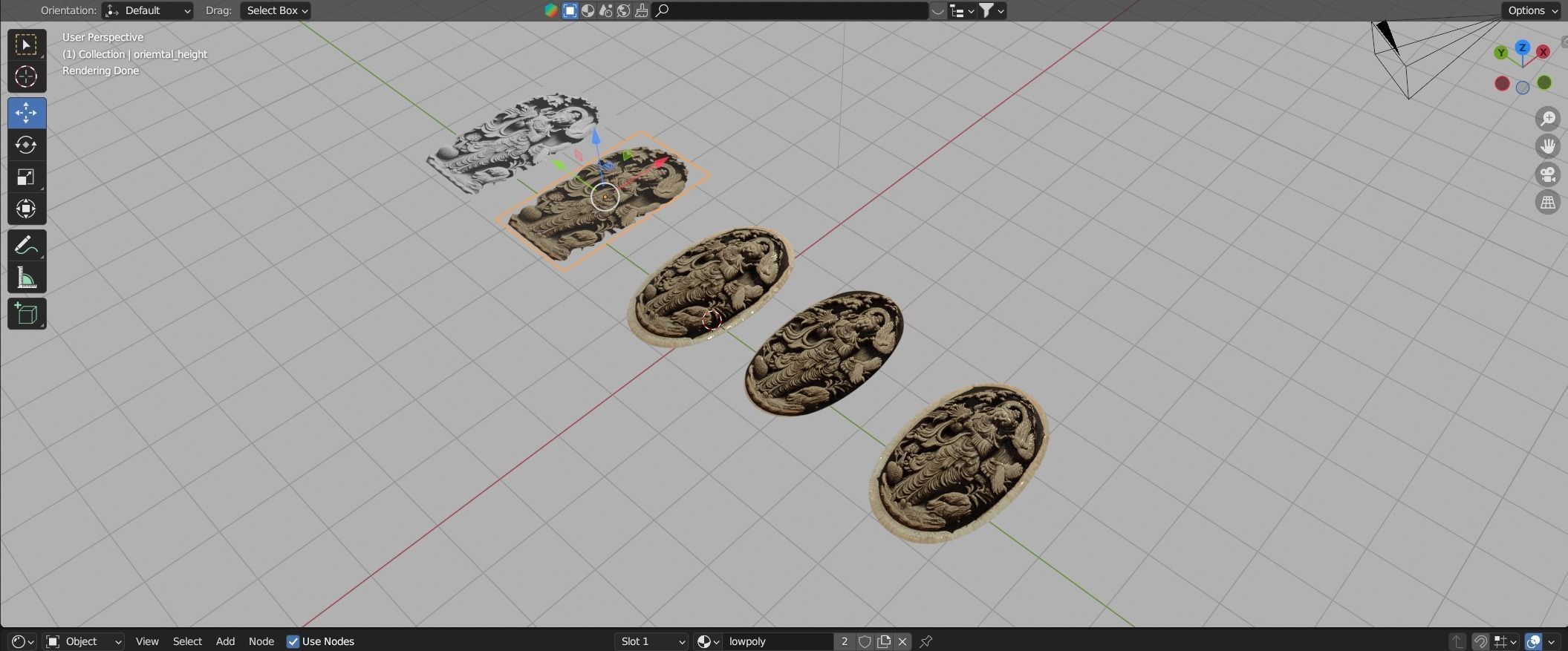Open the Options dropdown

[1533, 10]
